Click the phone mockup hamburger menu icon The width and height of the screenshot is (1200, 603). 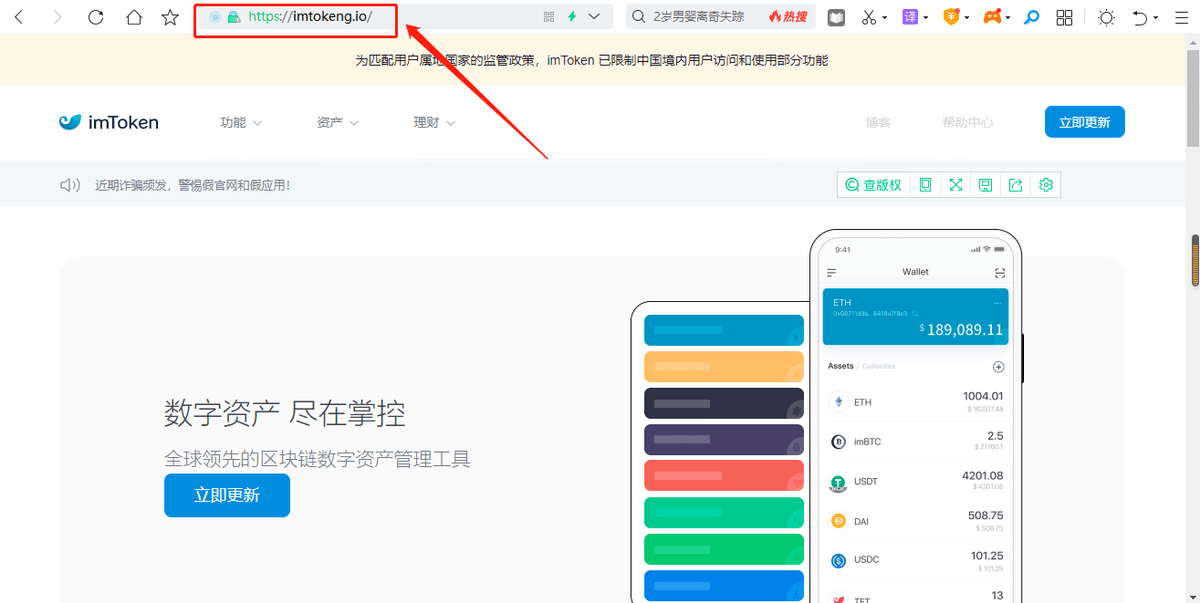pyautogui.click(x=831, y=272)
